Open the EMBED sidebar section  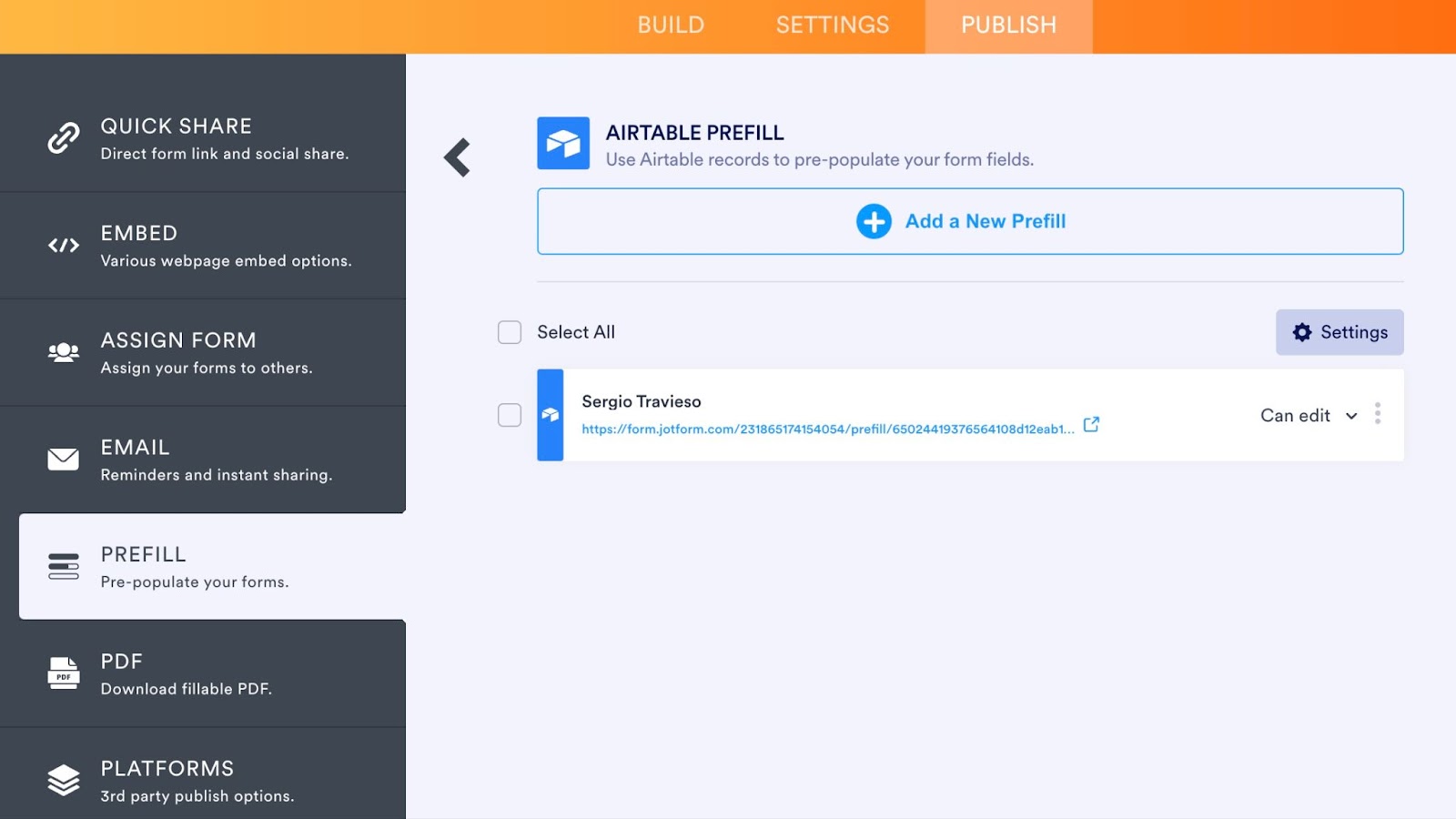tap(203, 246)
